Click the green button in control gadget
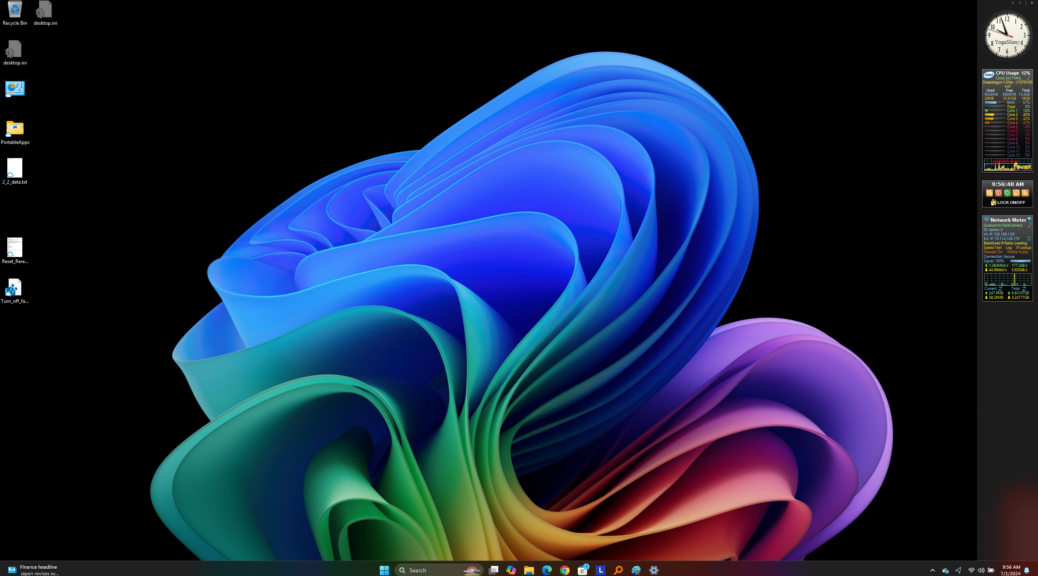The width and height of the screenshot is (1038, 576). click(1007, 193)
